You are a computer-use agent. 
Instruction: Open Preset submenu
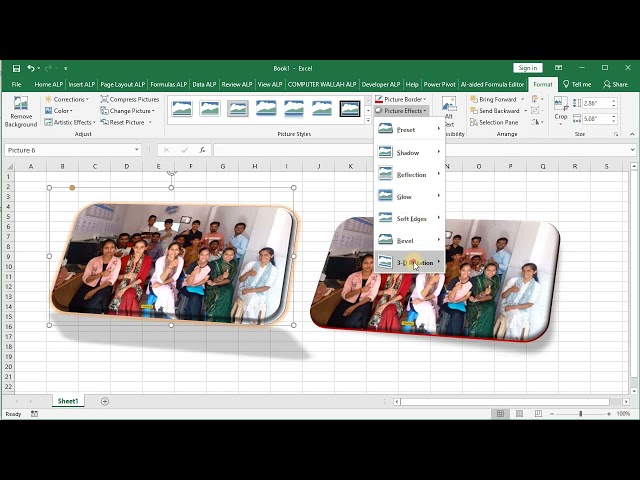click(409, 129)
